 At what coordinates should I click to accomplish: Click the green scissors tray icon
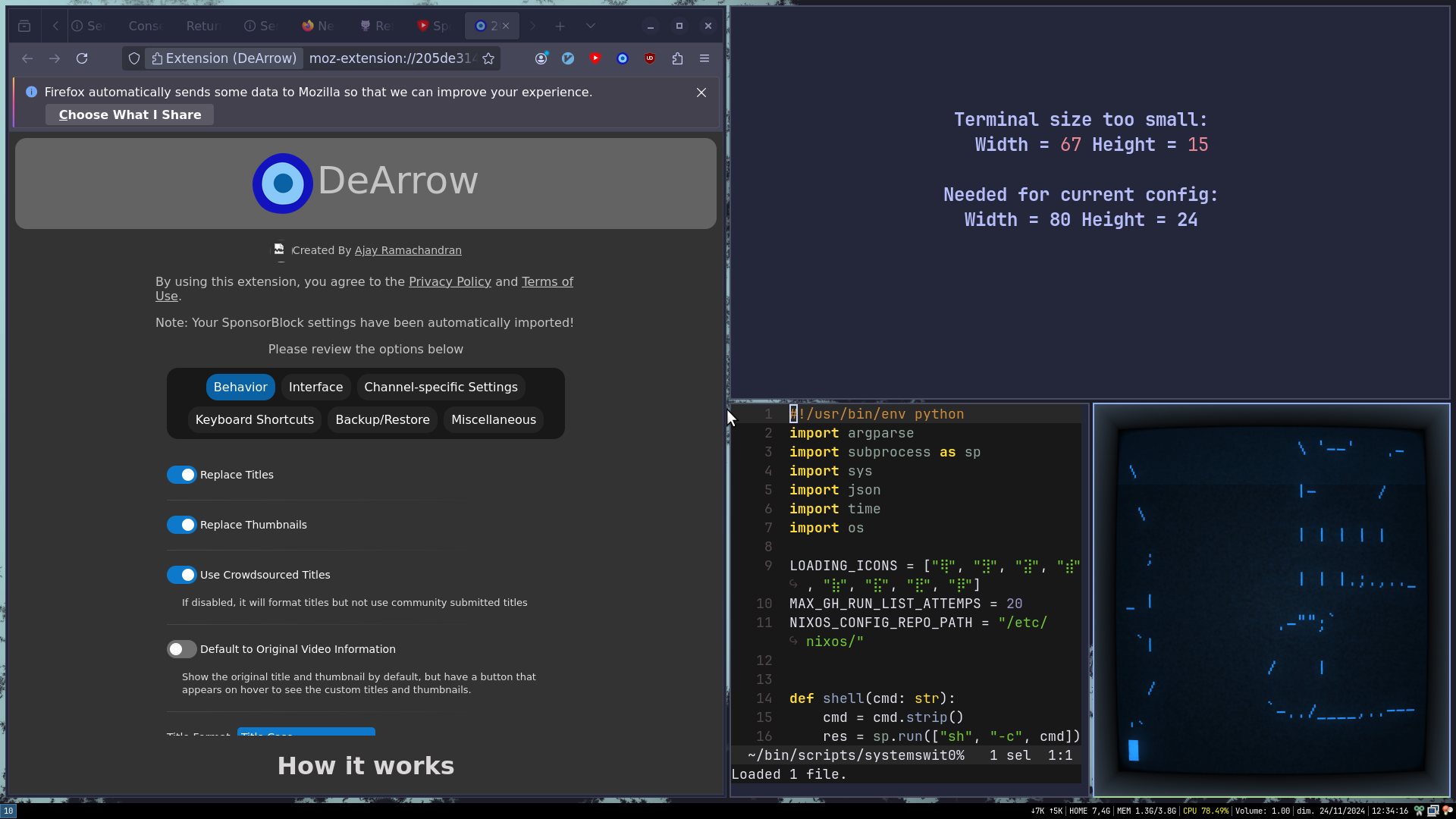(1419, 811)
